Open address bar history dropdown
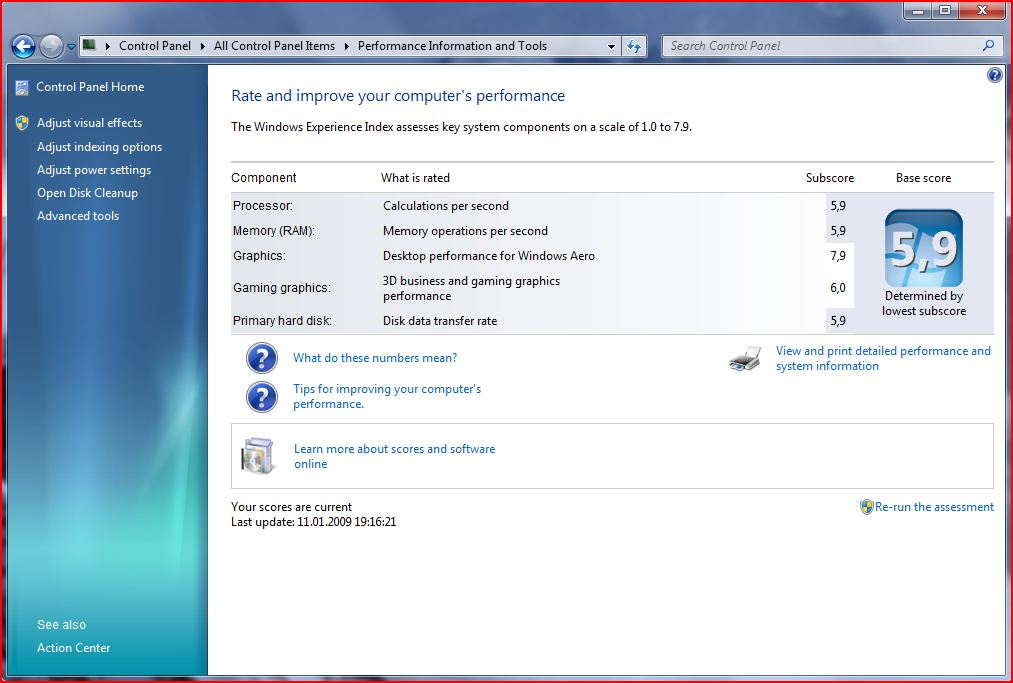The width and height of the screenshot is (1013, 683). click(x=611, y=47)
